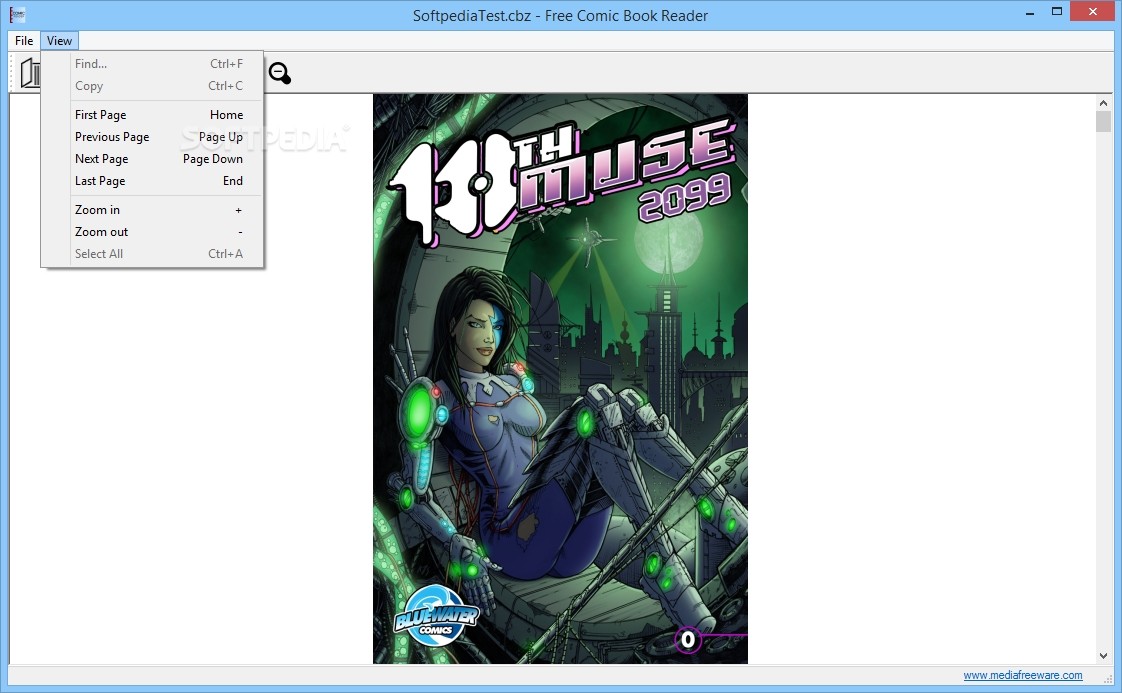The width and height of the screenshot is (1122, 693).
Task: Click the scrollbar down arrow
Action: pos(1103,656)
